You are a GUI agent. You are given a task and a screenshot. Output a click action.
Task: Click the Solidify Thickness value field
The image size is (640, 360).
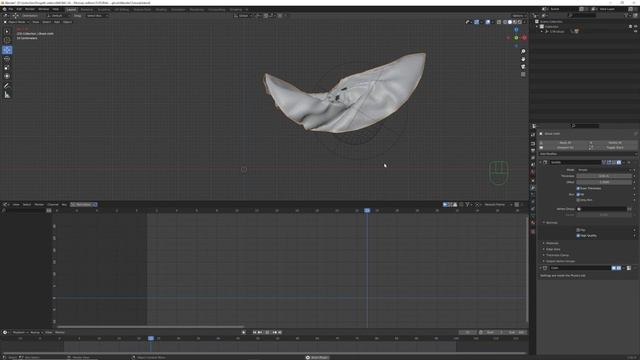click(x=604, y=176)
